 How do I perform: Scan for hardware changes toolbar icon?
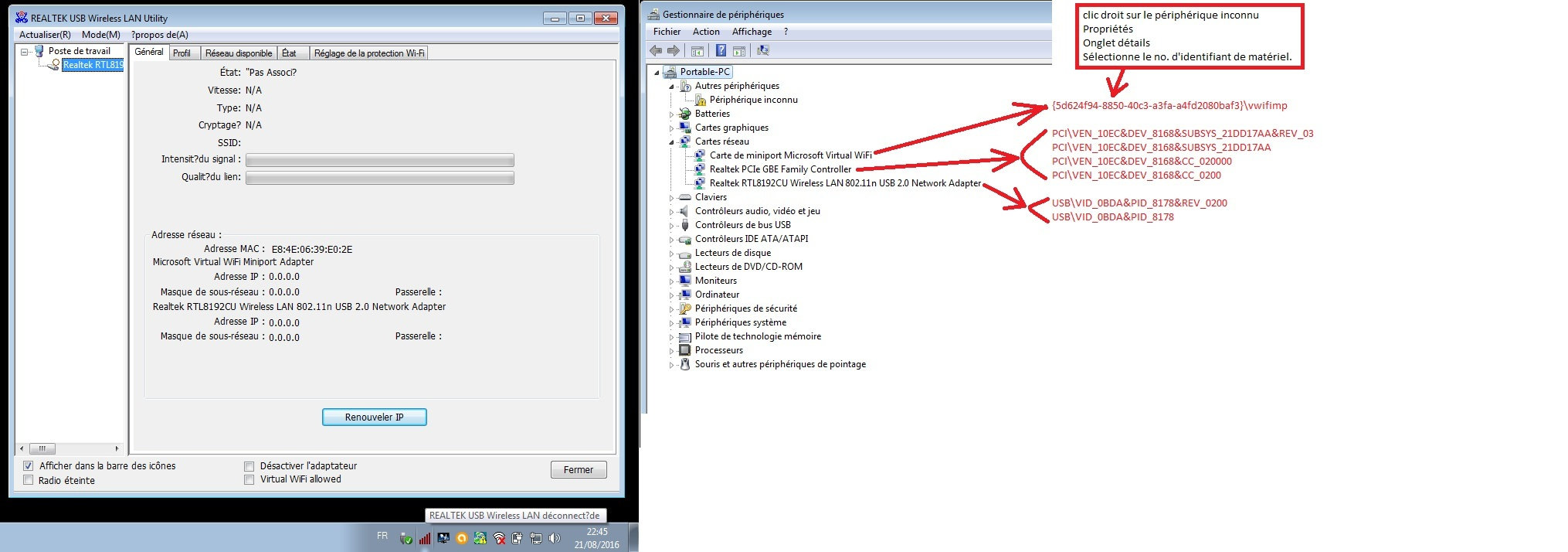coord(763,51)
